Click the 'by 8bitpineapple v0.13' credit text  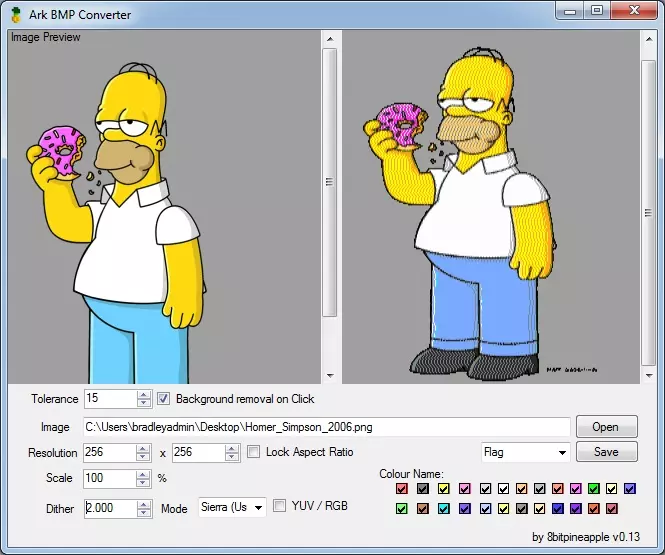click(x=586, y=537)
